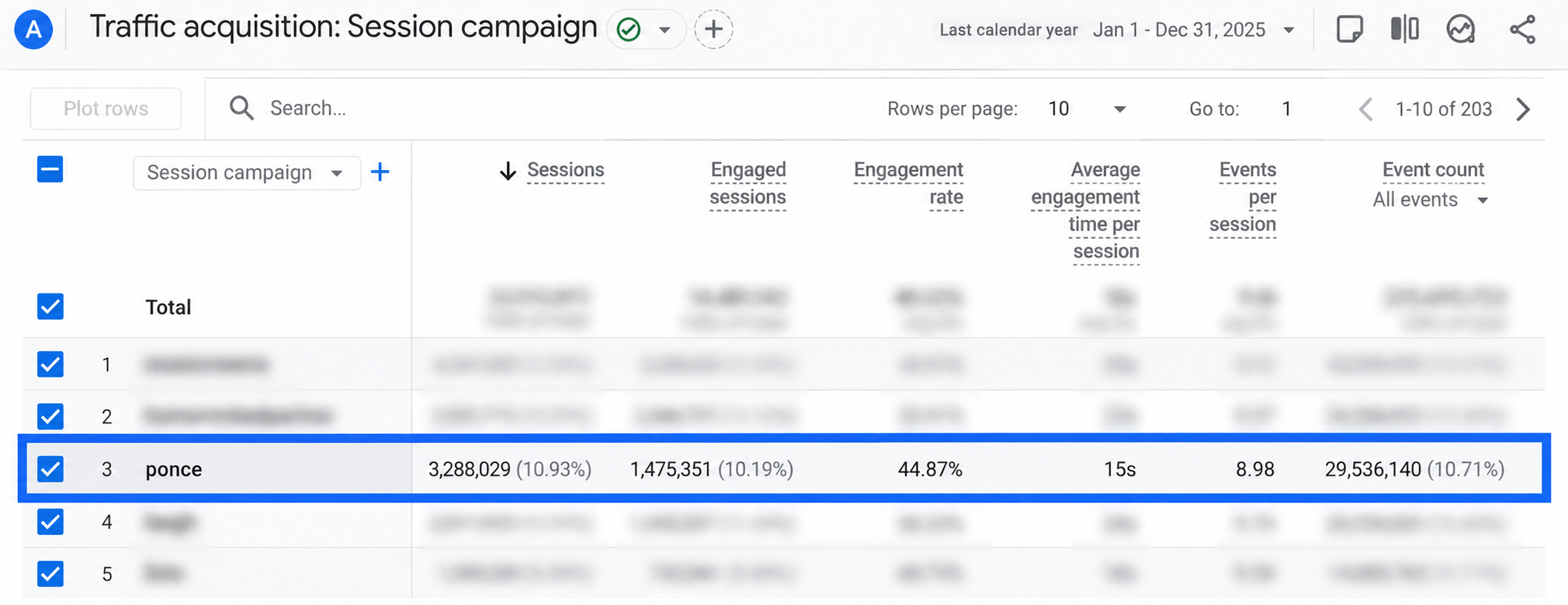
Task: Open the Rows per page dropdown
Action: coord(1087,109)
